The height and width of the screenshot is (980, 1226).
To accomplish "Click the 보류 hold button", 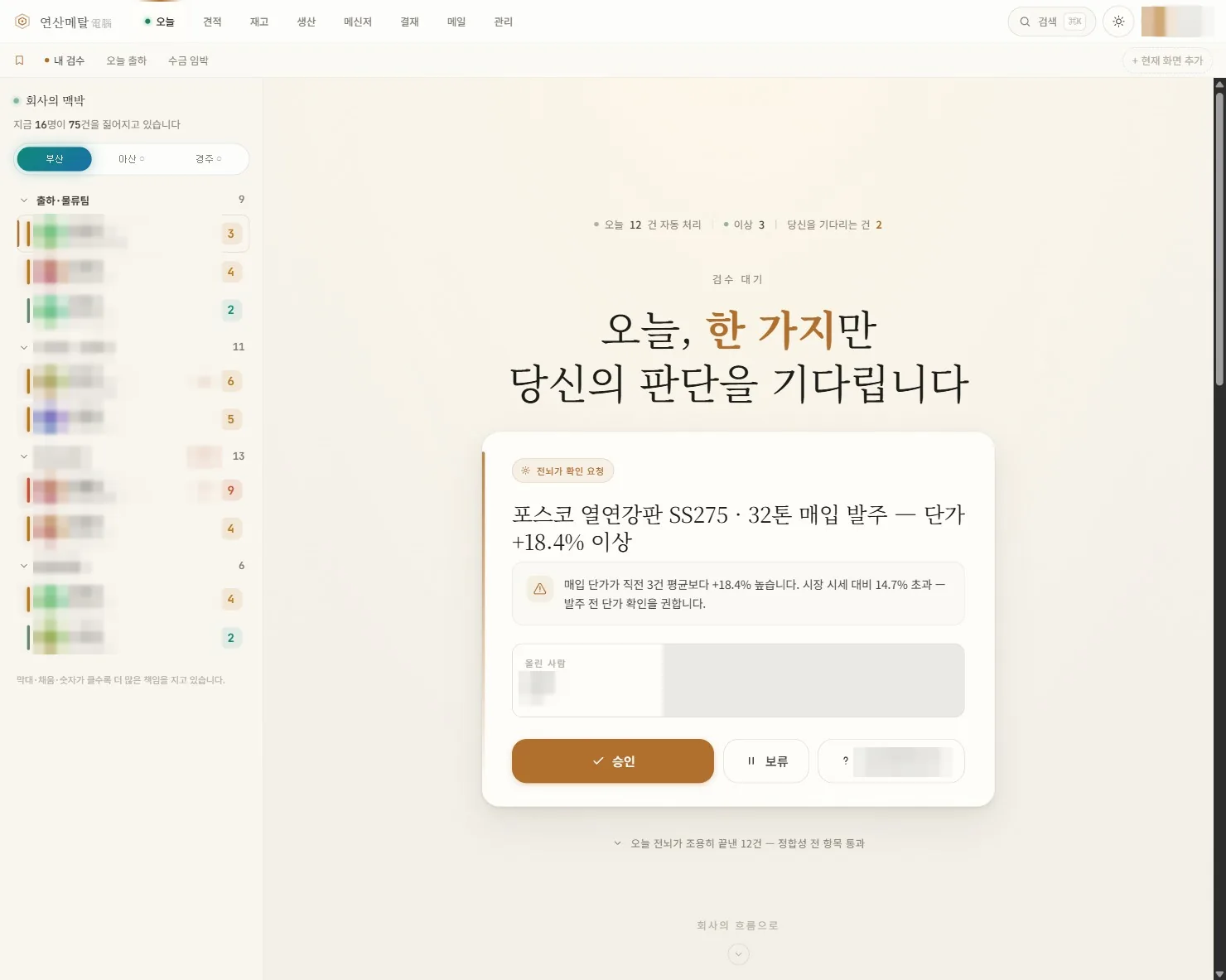I will coord(766,761).
